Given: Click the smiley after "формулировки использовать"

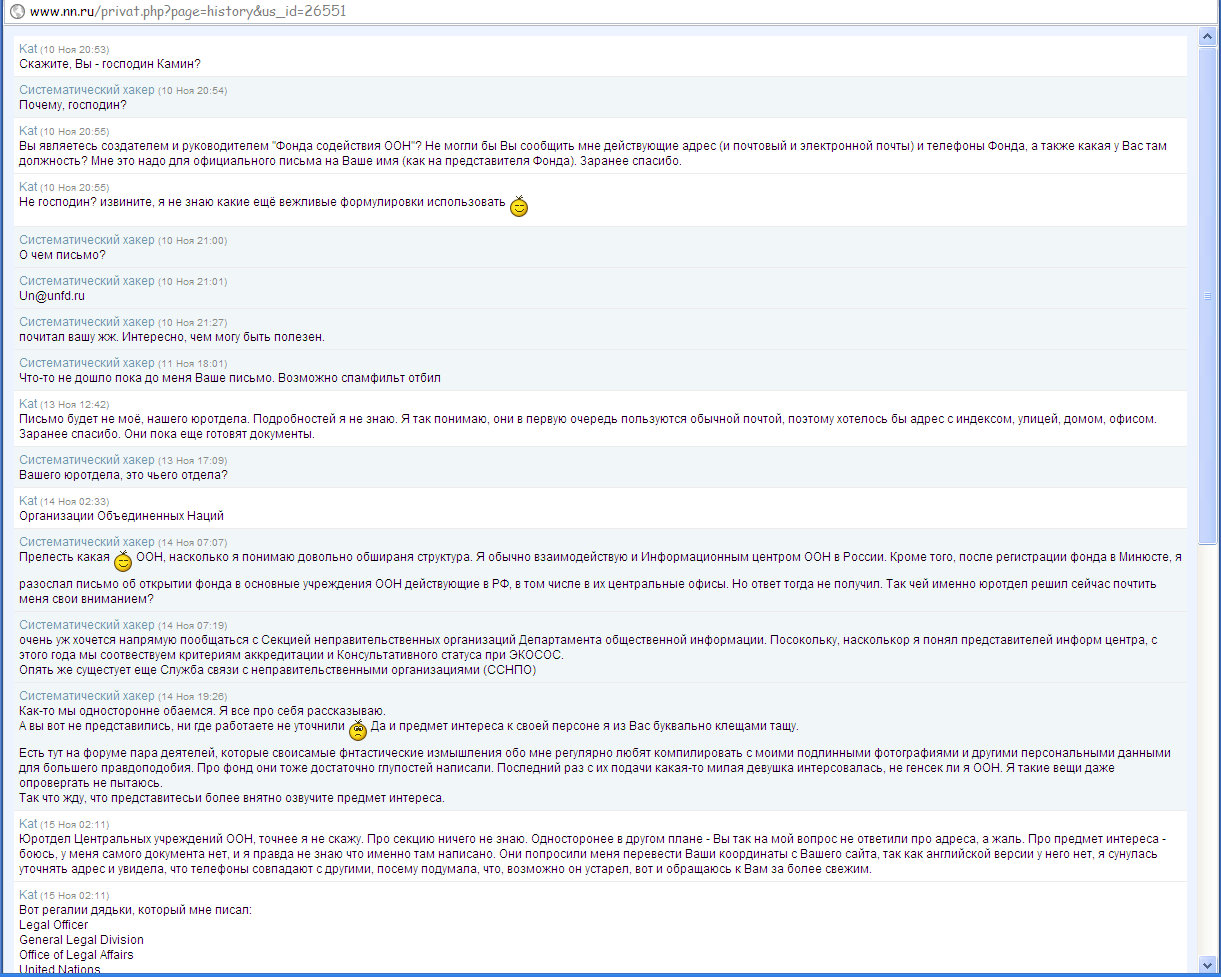Looking at the screenshot, I should (x=519, y=207).
